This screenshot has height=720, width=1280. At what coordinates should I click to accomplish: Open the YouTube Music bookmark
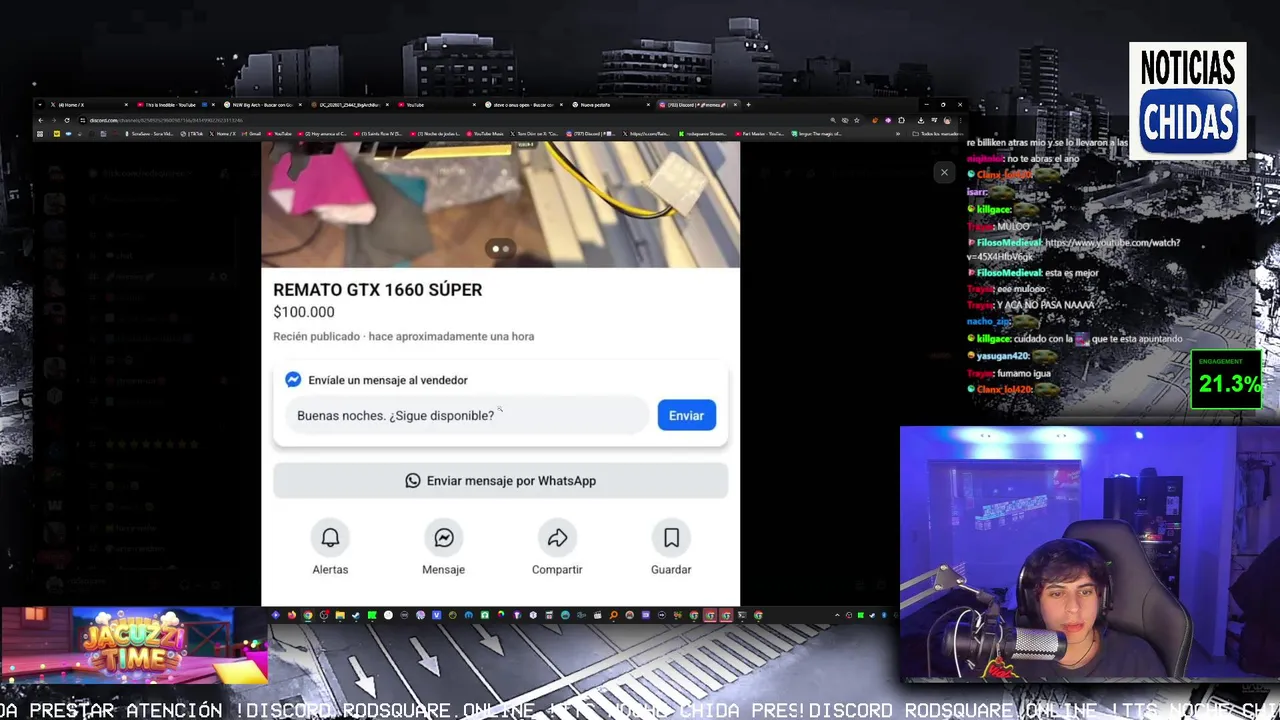pyautogui.click(x=485, y=134)
